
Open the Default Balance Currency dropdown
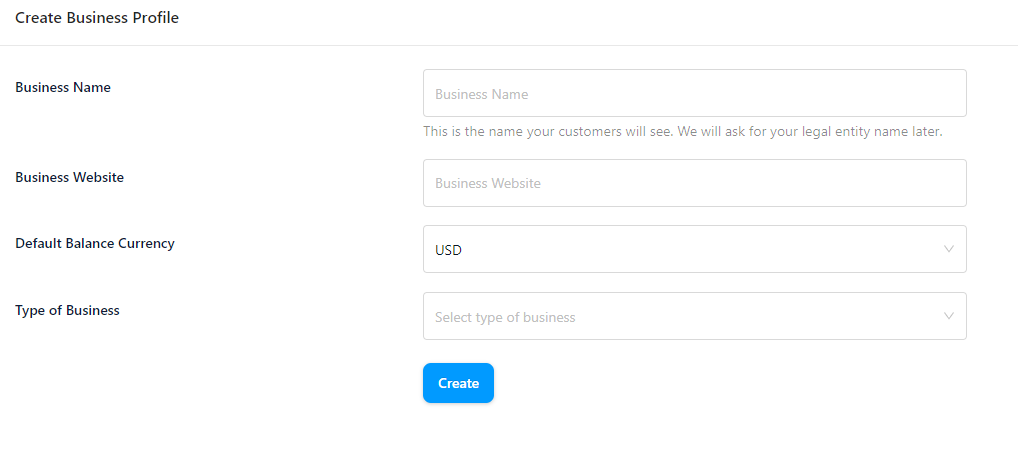click(x=695, y=249)
